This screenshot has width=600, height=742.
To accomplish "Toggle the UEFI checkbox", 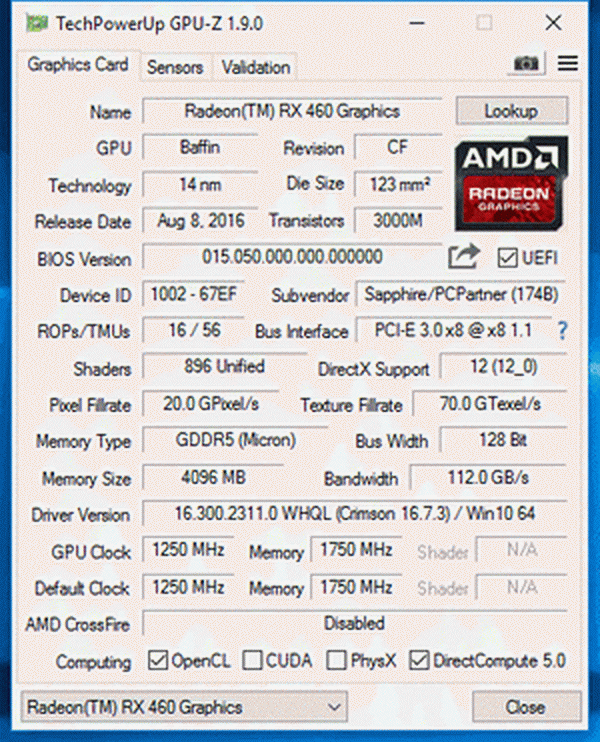I will coord(507,258).
